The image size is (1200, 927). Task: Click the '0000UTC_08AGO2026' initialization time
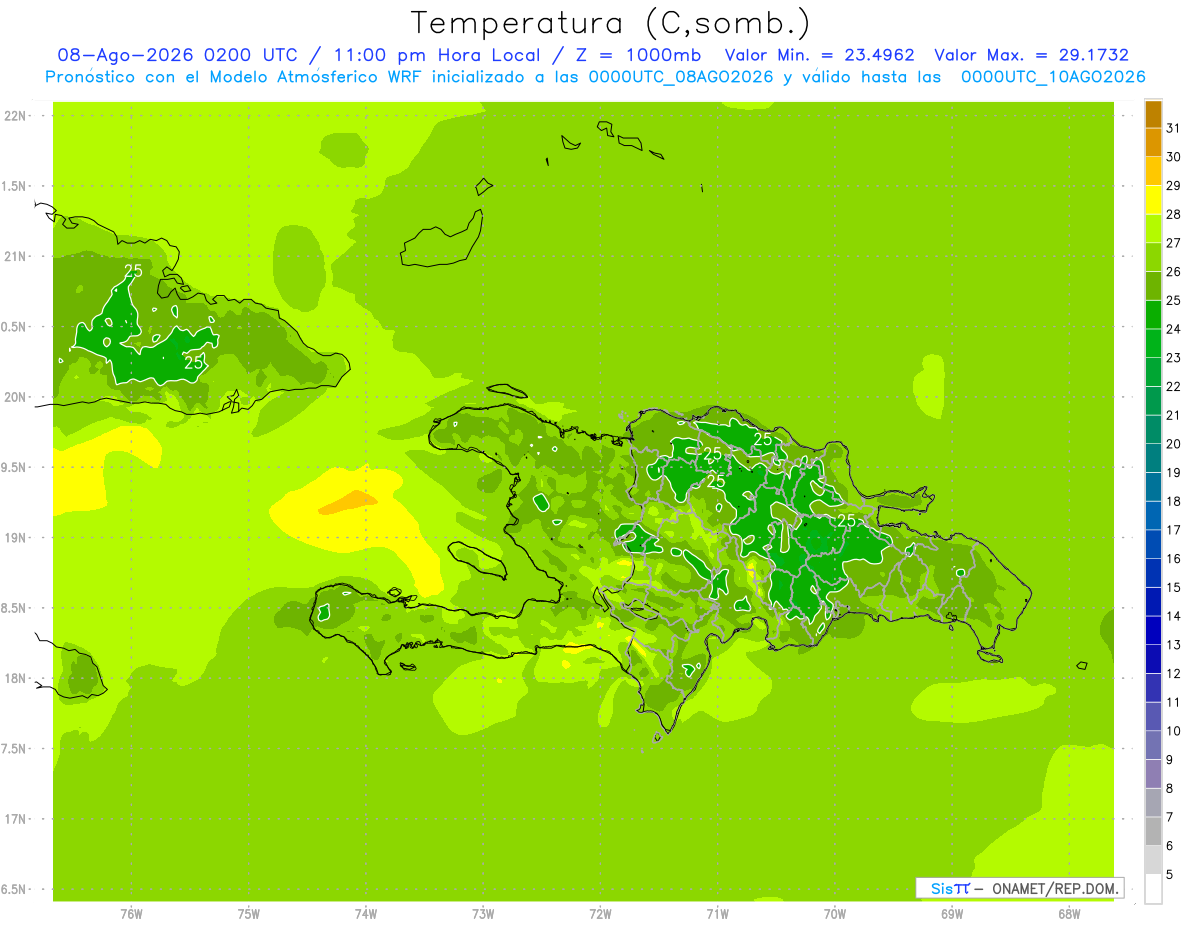point(681,77)
